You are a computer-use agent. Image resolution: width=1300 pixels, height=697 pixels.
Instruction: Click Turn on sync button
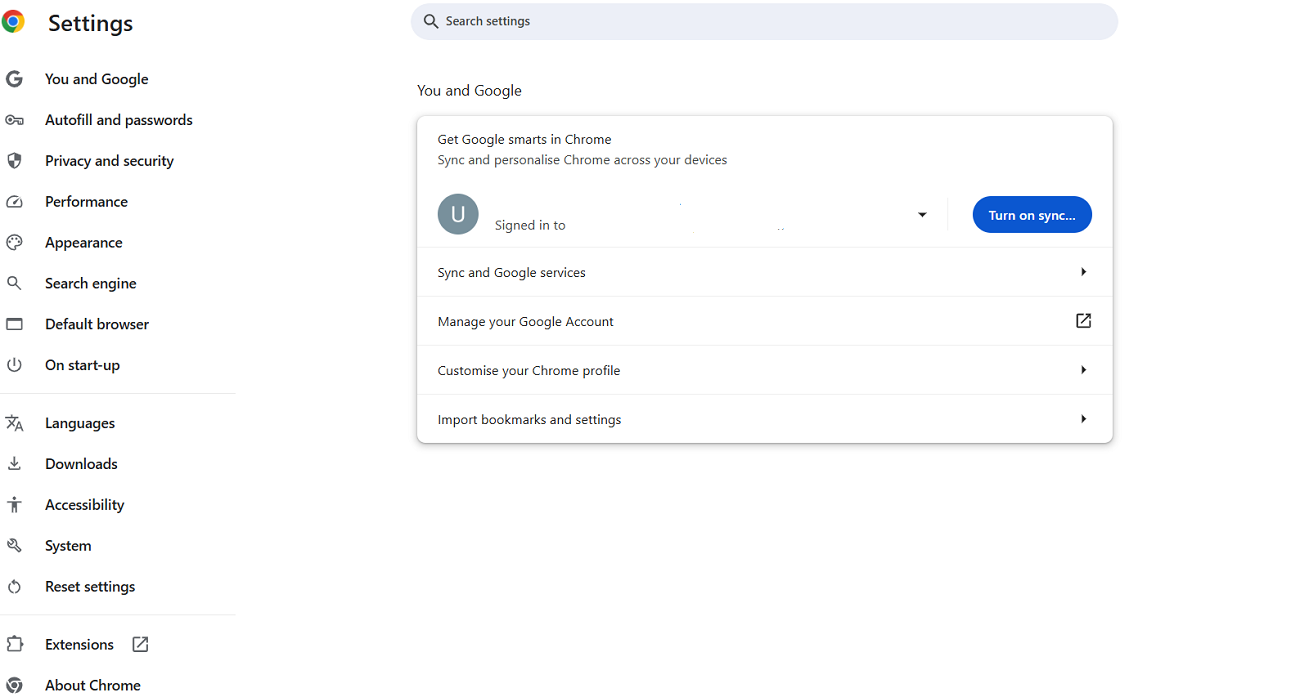click(1032, 215)
